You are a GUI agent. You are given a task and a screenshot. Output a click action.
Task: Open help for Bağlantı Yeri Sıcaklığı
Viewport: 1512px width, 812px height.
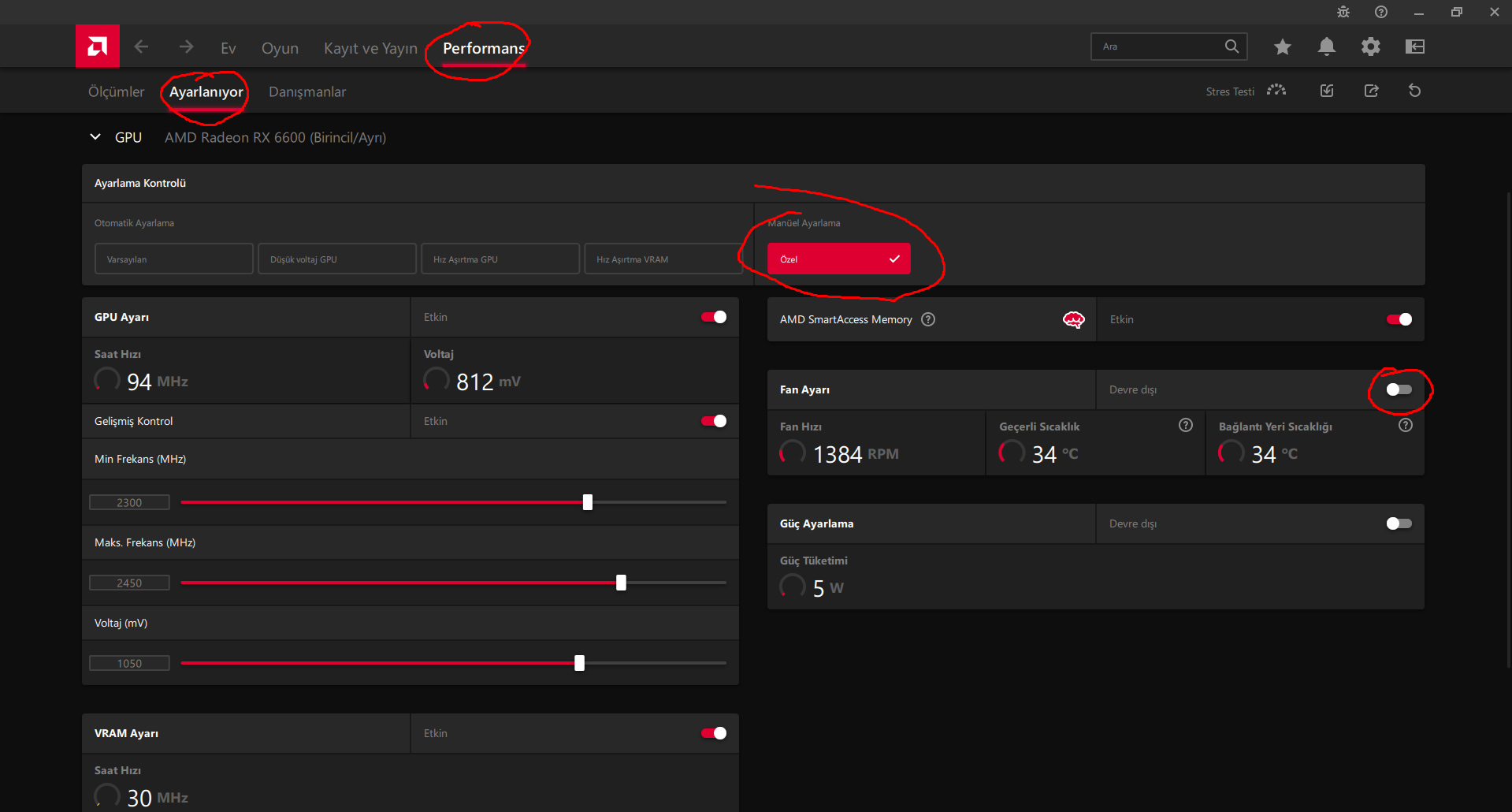pos(1406,425)
